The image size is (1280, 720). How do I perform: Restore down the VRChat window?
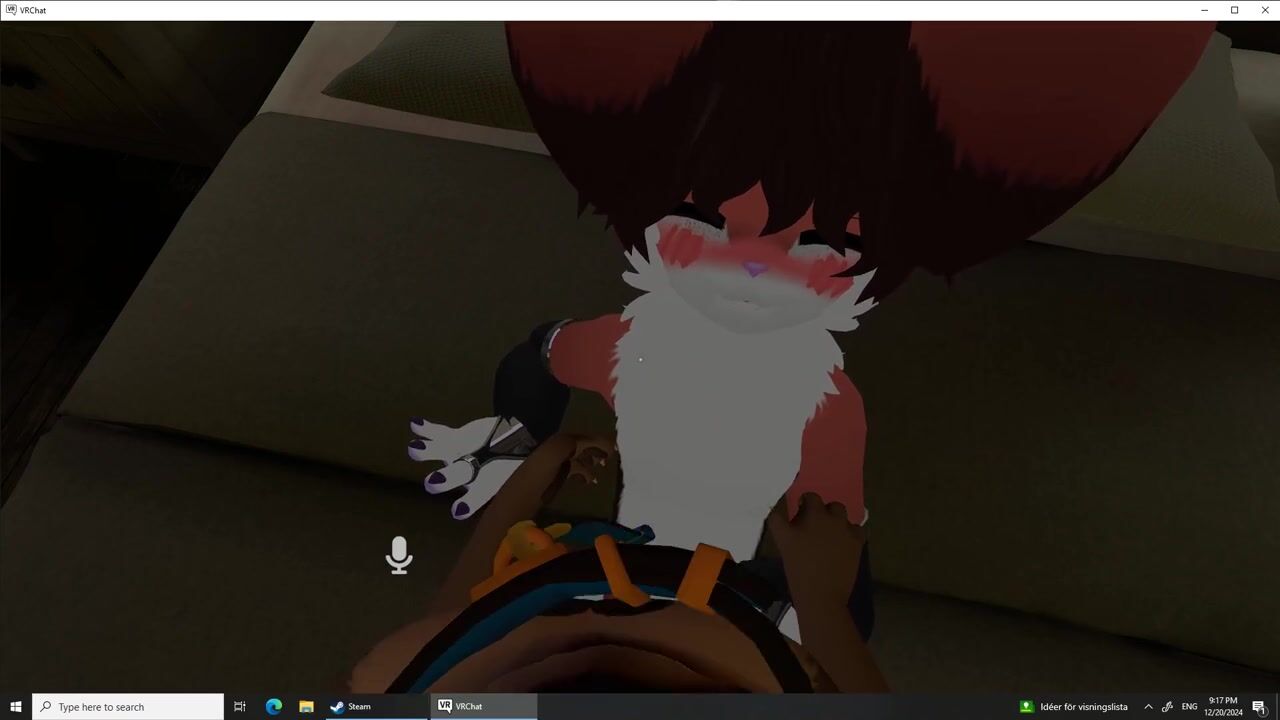click(x=1235, y=10)
